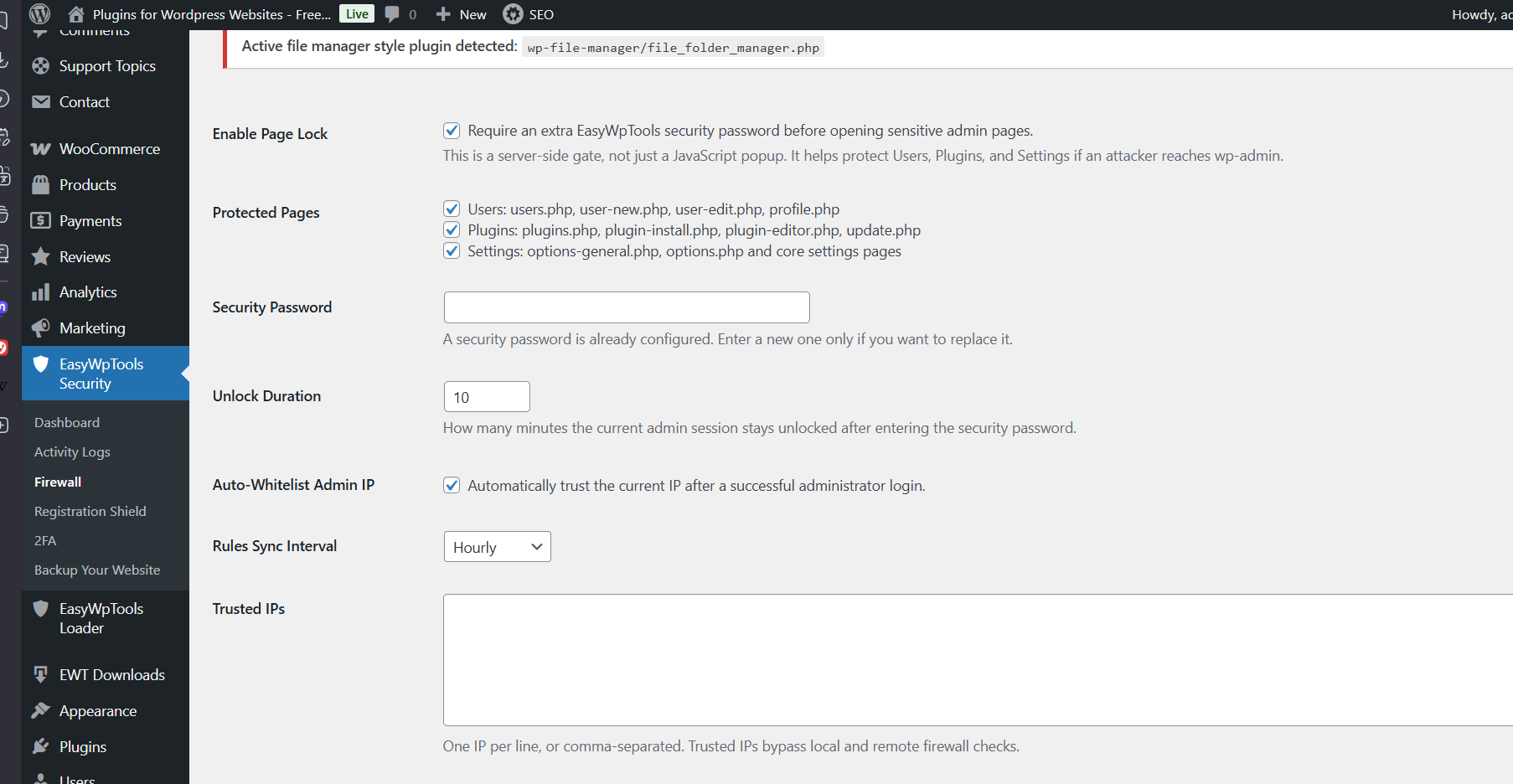
Task: Open the comments bubble icon
Action: [392, 14]
